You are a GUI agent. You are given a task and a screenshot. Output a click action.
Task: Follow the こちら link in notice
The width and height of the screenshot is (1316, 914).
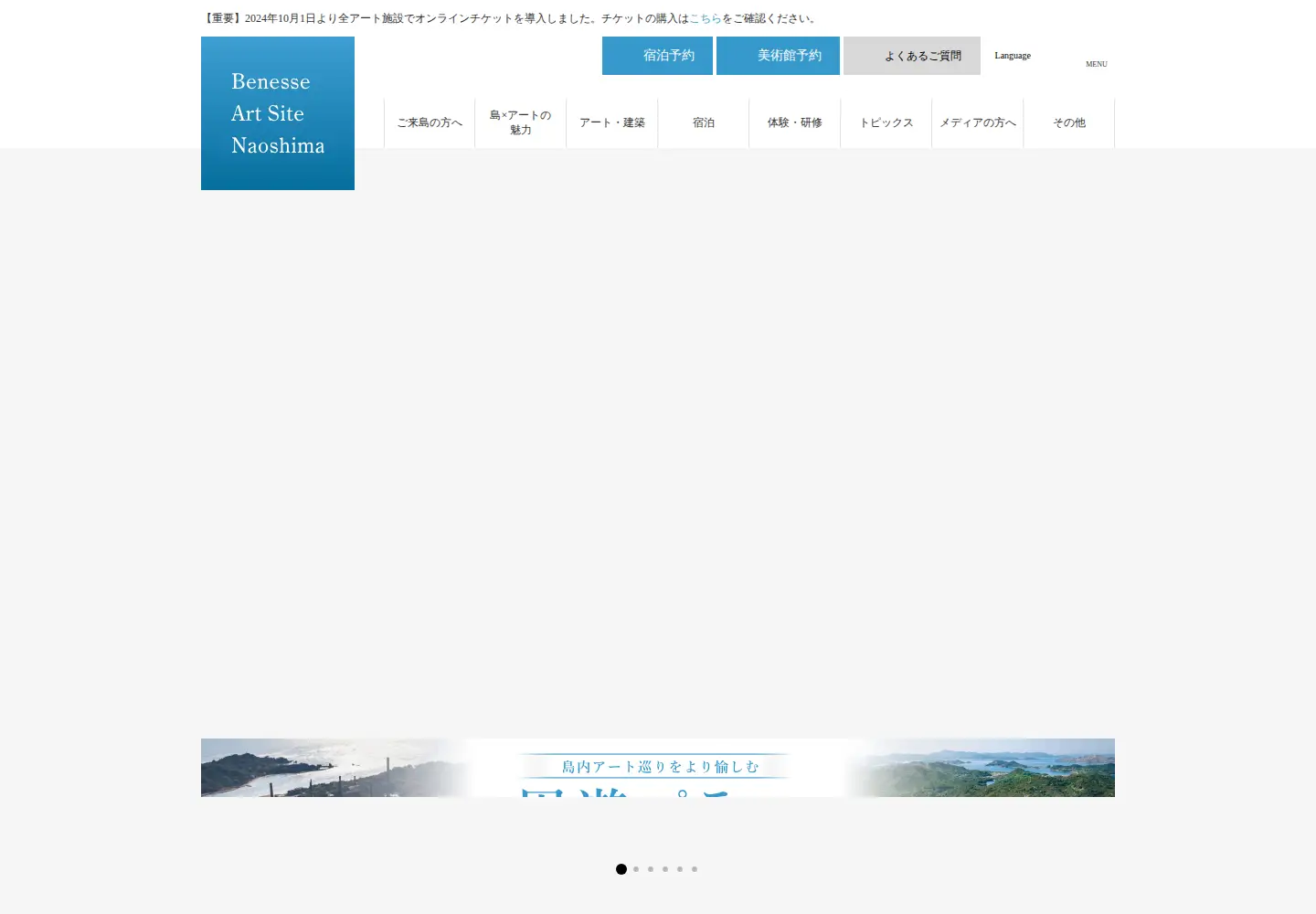point(706,18)
